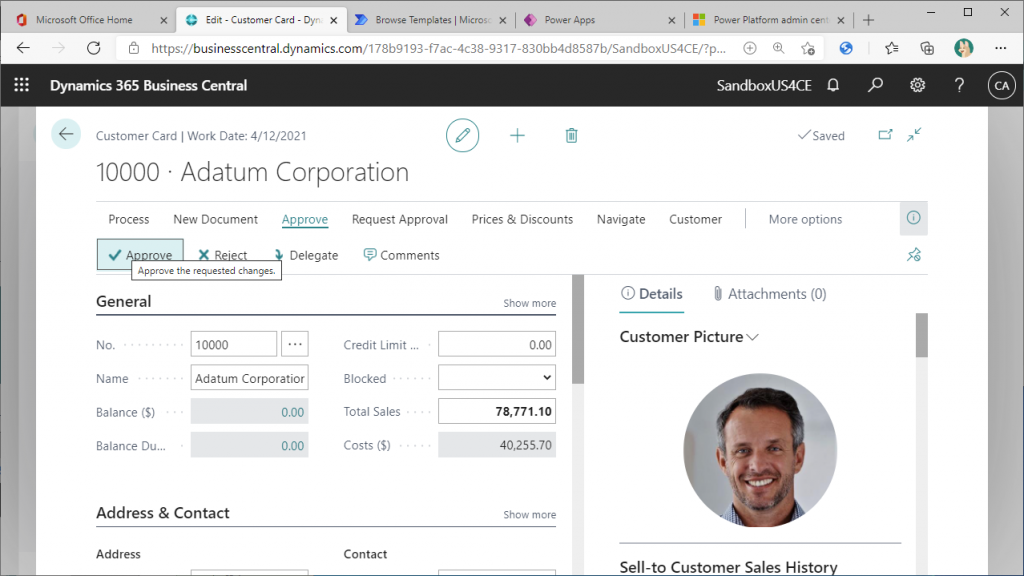Open the New Document menu
This screenshot has height=576, width=1024.
(x=216, y=219)
